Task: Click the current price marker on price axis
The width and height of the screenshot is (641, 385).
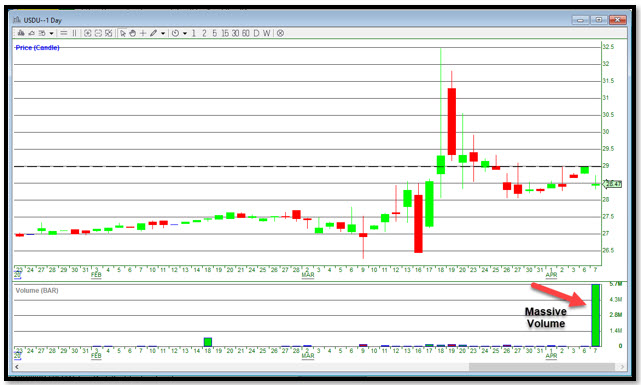Action: [612, 184]
